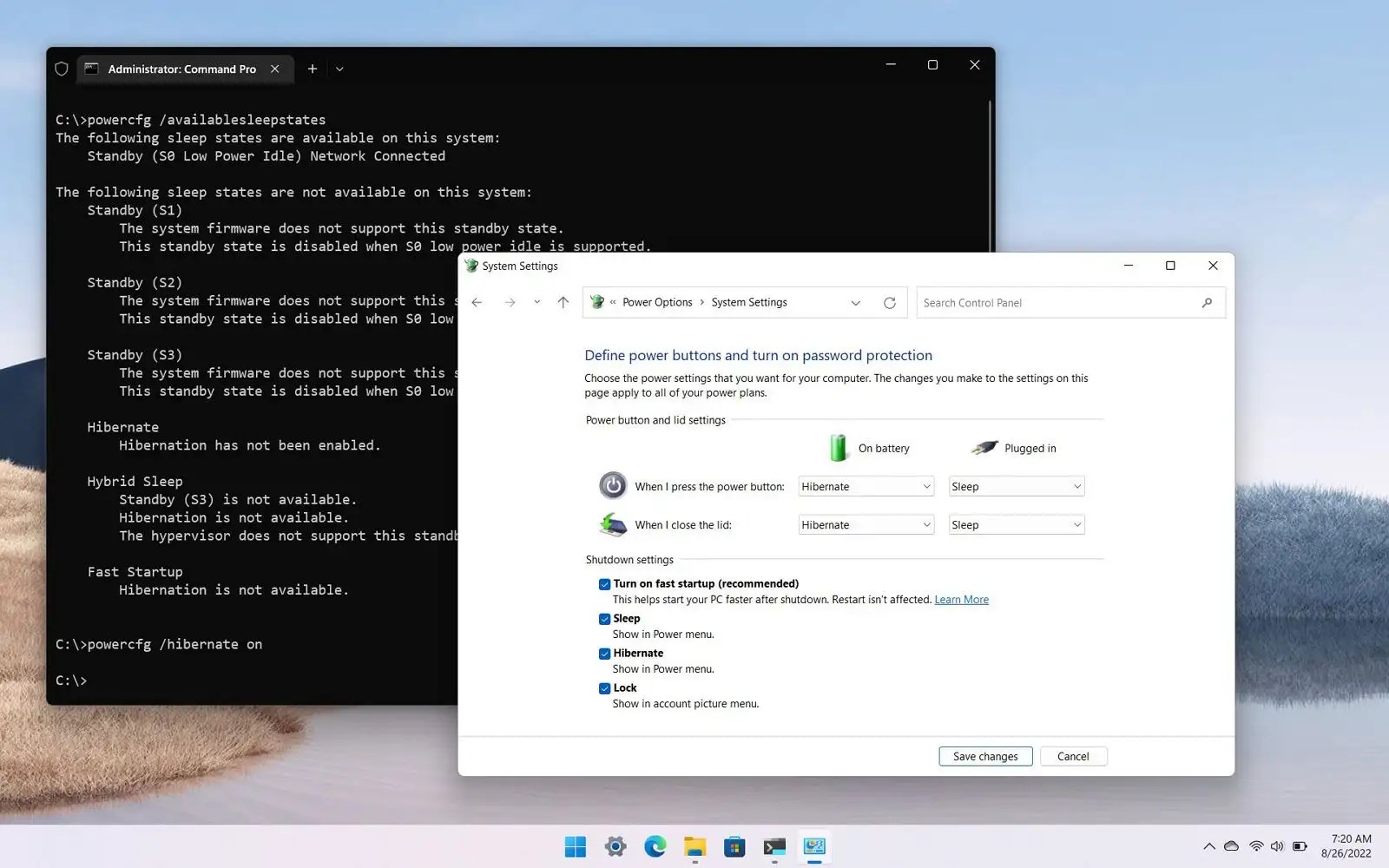Open the network Wi-Fi icon in the taskbar
This screenshot has height=868, width=1389.
point(1255,846)
